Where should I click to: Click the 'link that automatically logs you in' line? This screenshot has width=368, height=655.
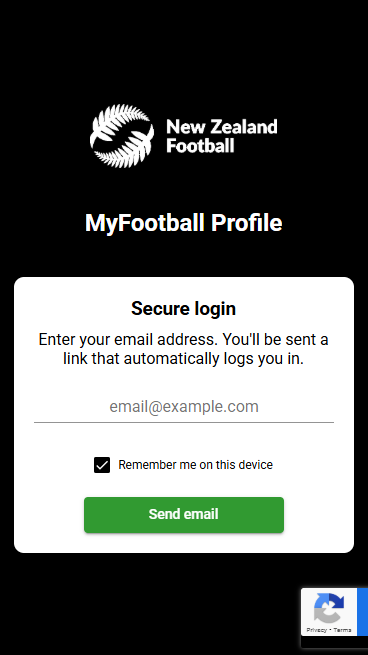coord(184,359)
